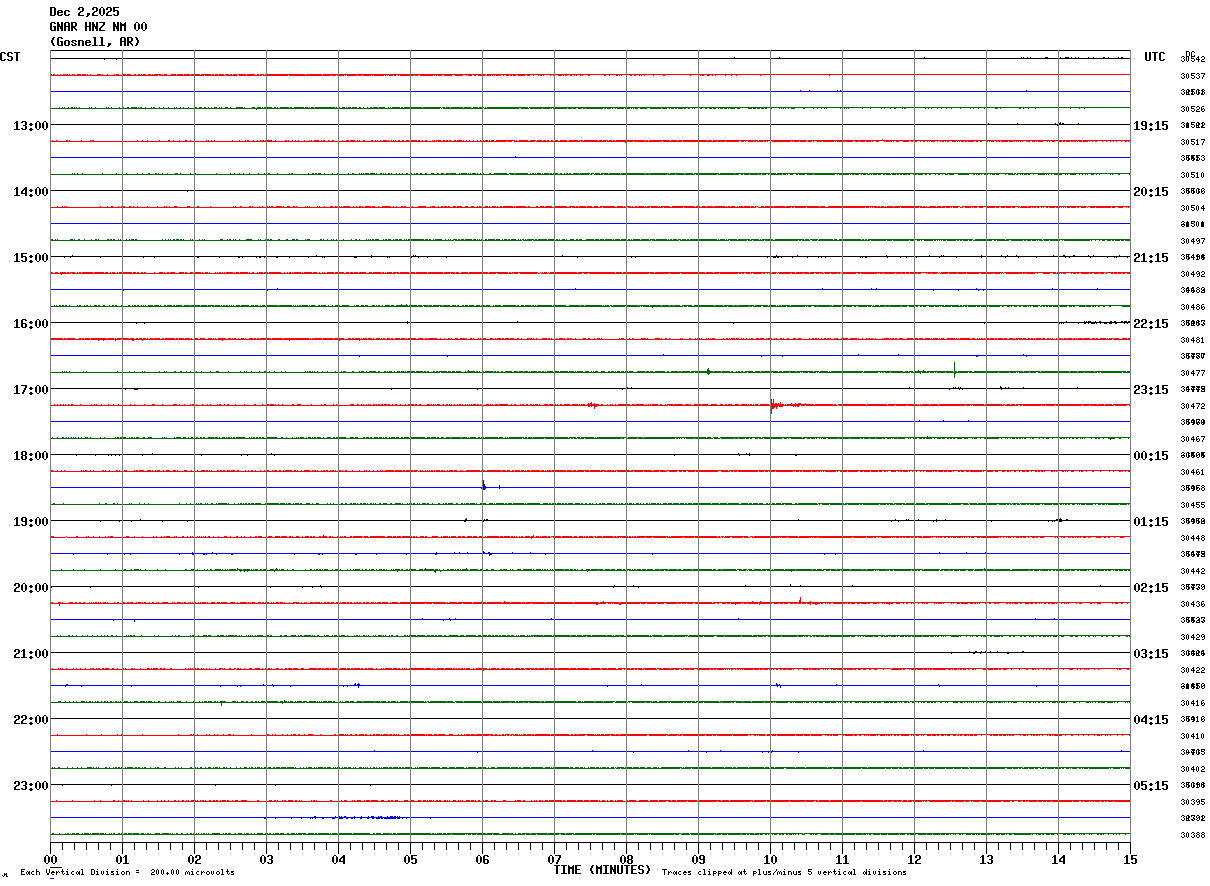Click the vertical division microvolts note
This screenshot has height=886, width=1210.
pos(128,873)
